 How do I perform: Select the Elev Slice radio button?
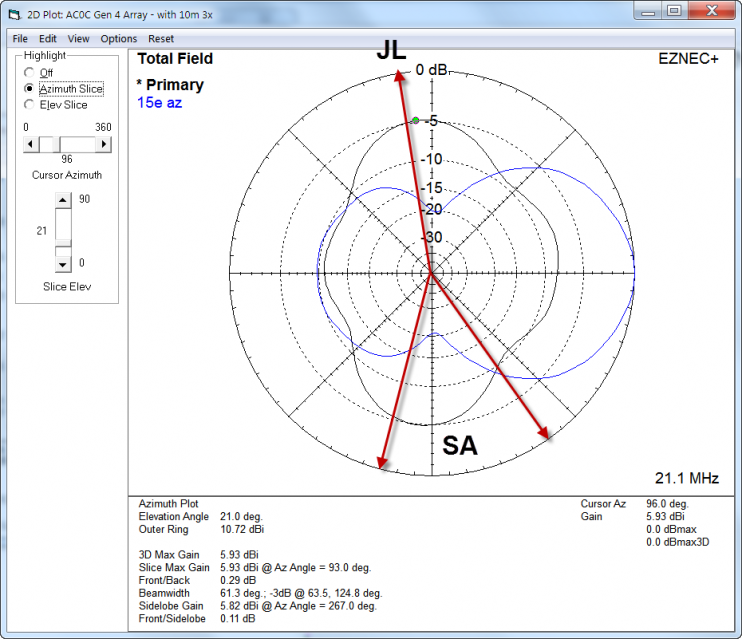pyautogui.click(x=29, y=105)
